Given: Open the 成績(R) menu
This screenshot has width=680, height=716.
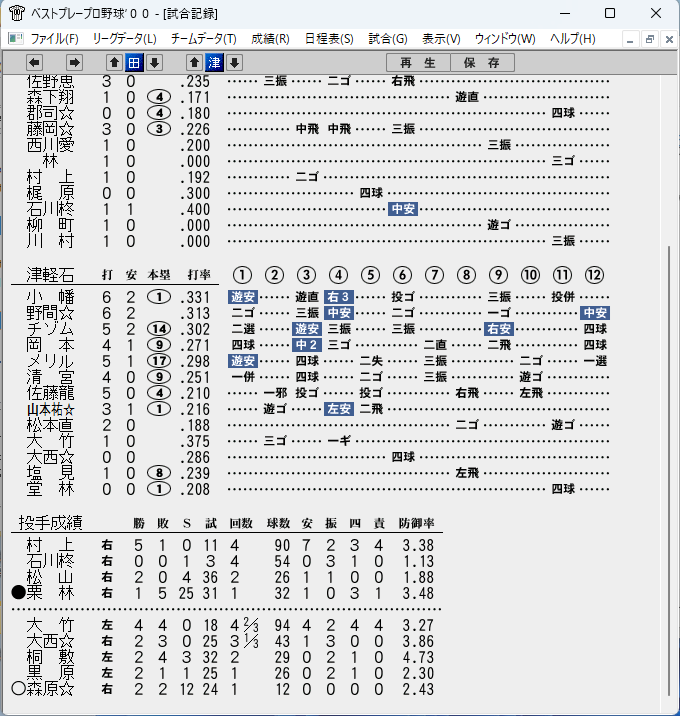Looking at the screenshot, I should [270, 39].
